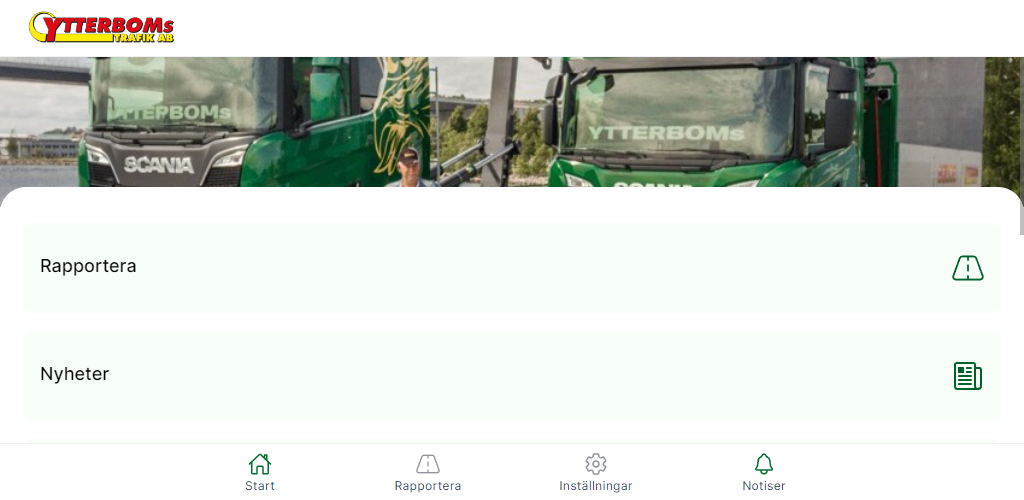
Task: Click the man wearing a cap in banner
Action: click(x=409, y=168)
